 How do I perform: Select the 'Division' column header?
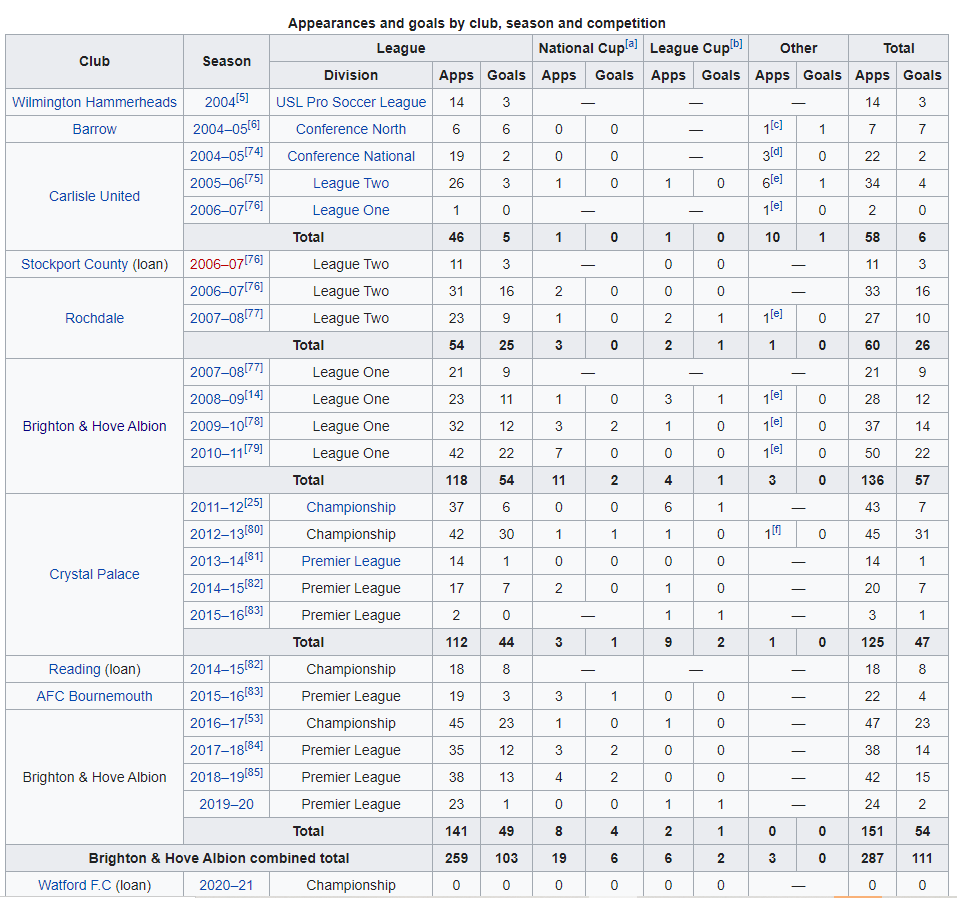pyautogui.click(x=350, y=75)
